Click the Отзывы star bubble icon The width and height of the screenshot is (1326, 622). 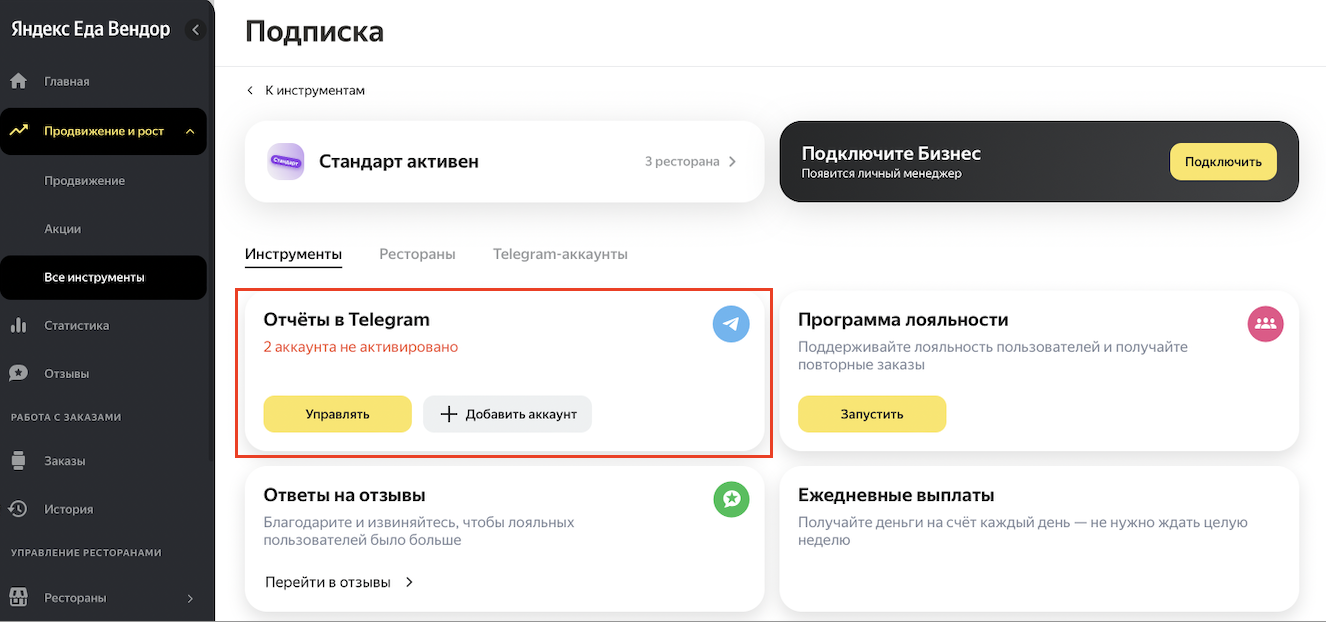tap(18, 373)
